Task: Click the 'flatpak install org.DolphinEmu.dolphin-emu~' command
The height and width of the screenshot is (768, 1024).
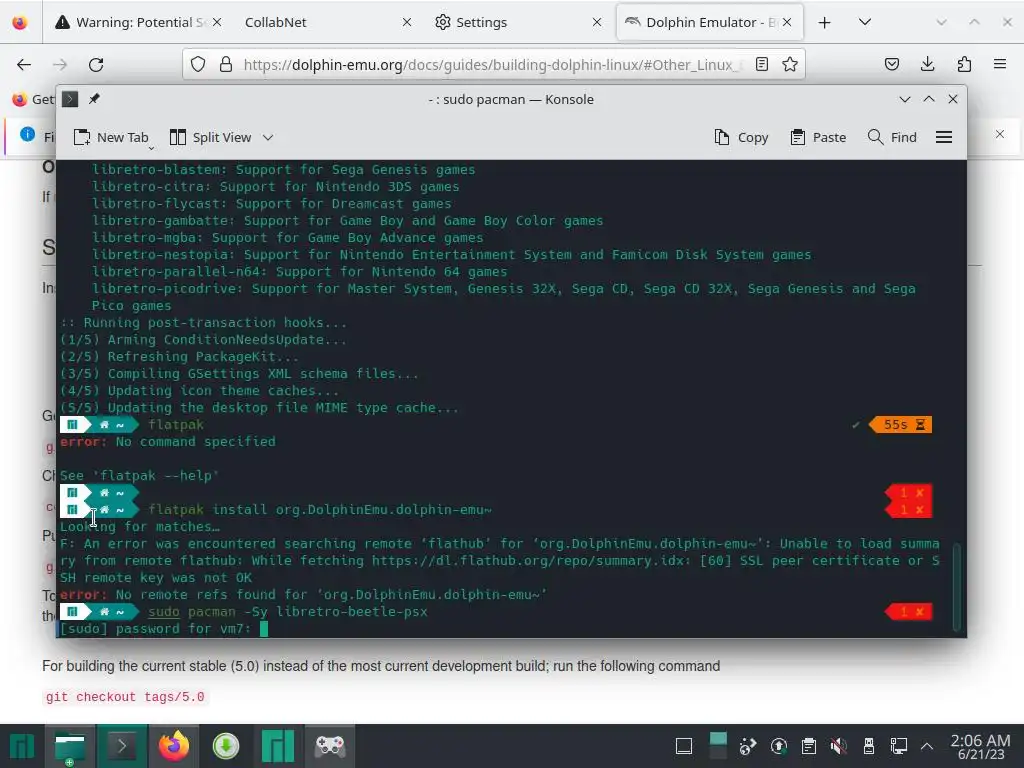Action: point(320,509)
